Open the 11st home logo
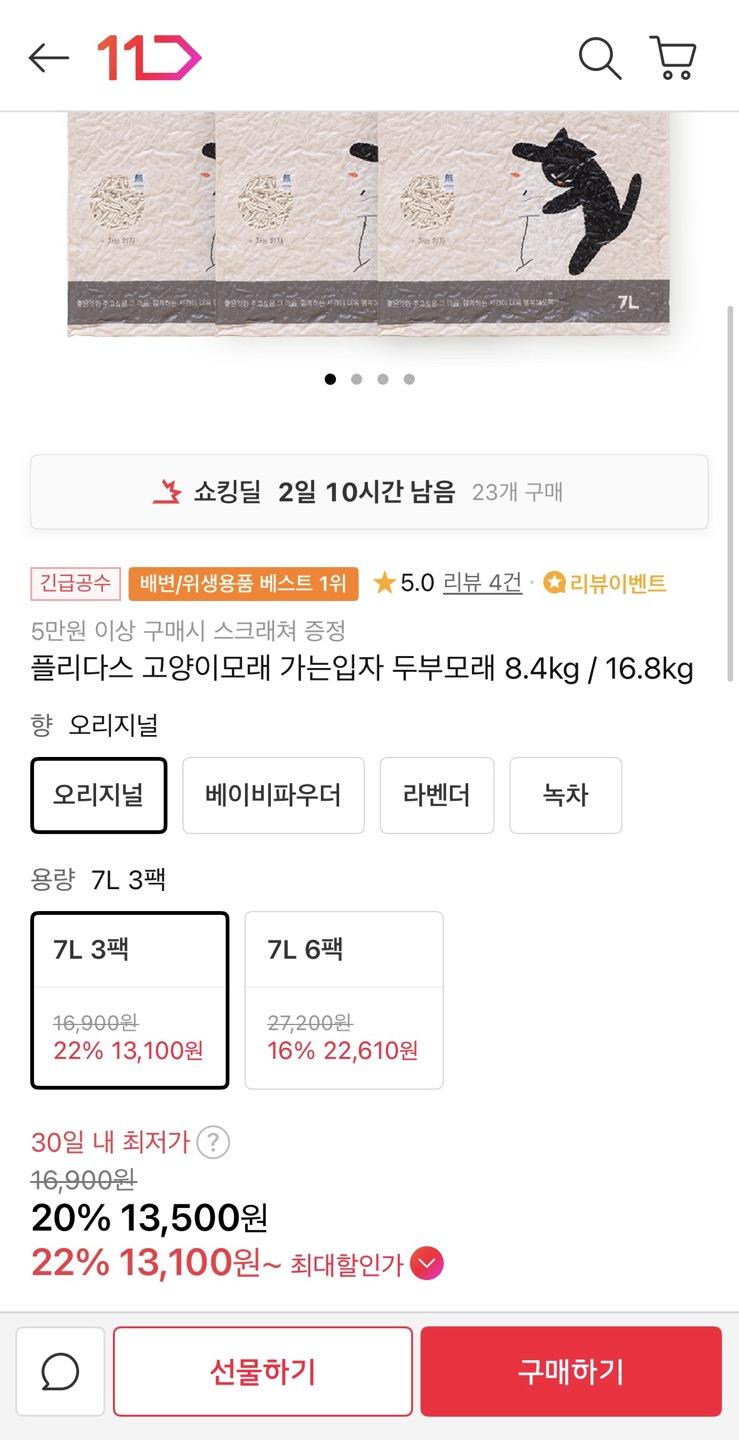This screenshot has width=739, height=1440. coord(149,59)
